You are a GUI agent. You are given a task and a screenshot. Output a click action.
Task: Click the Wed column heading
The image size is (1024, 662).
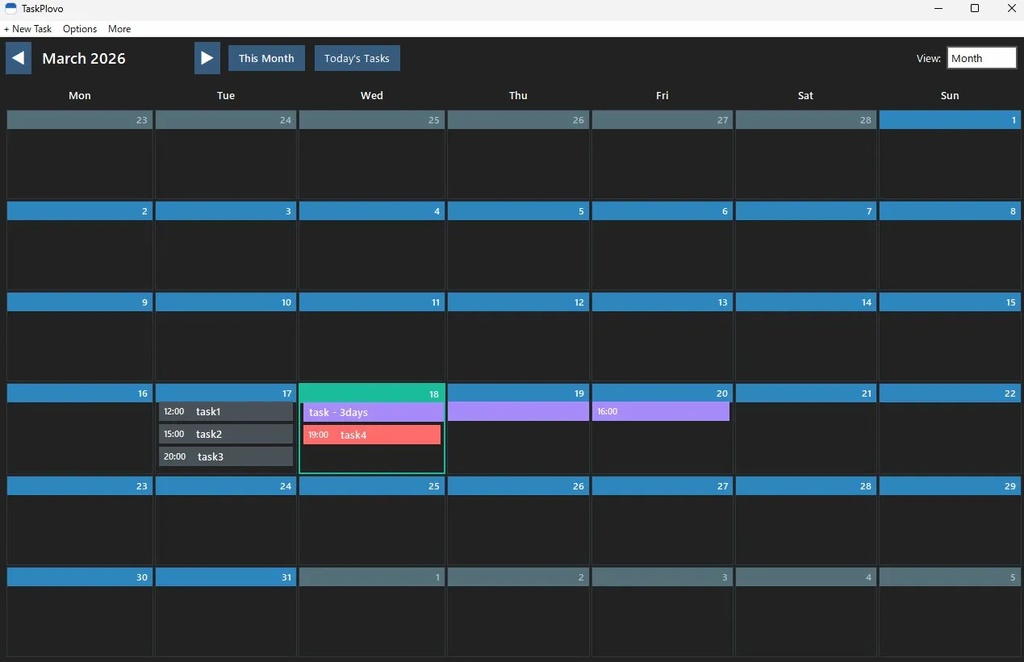pos(372,95)
